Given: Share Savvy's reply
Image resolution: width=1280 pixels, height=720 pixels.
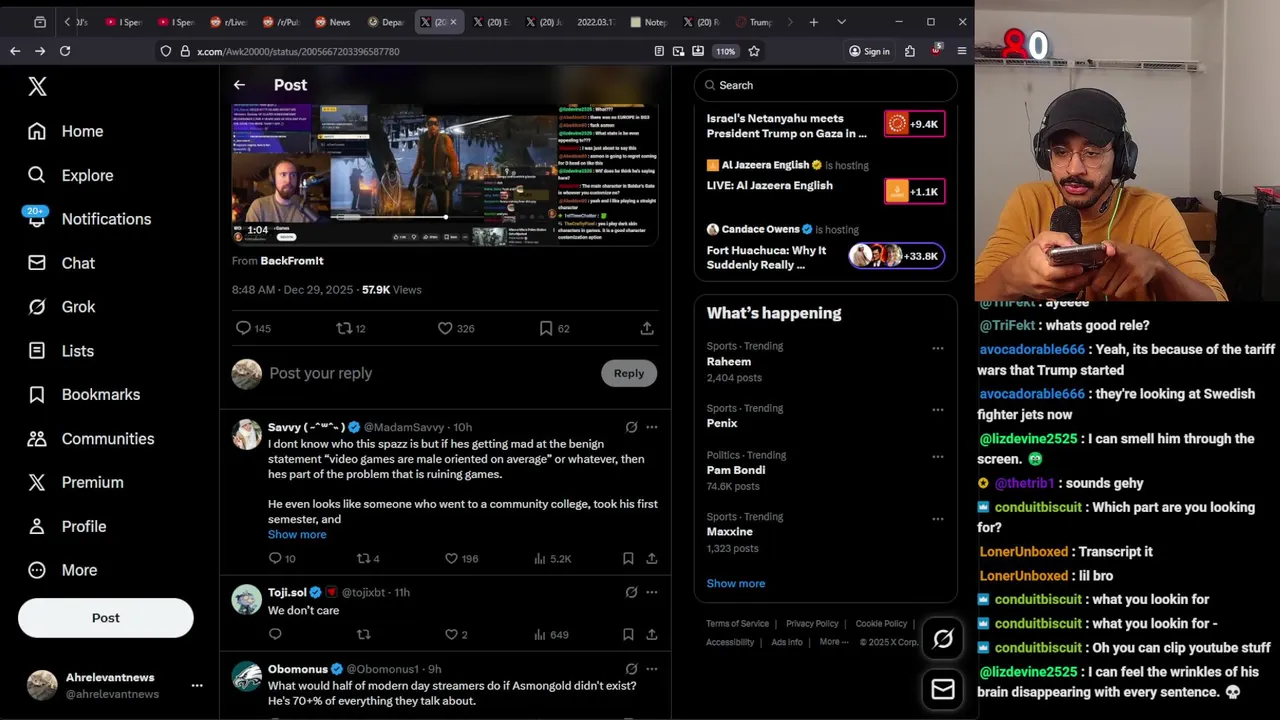Looking at the screenshot, I should tap(652, 559).
